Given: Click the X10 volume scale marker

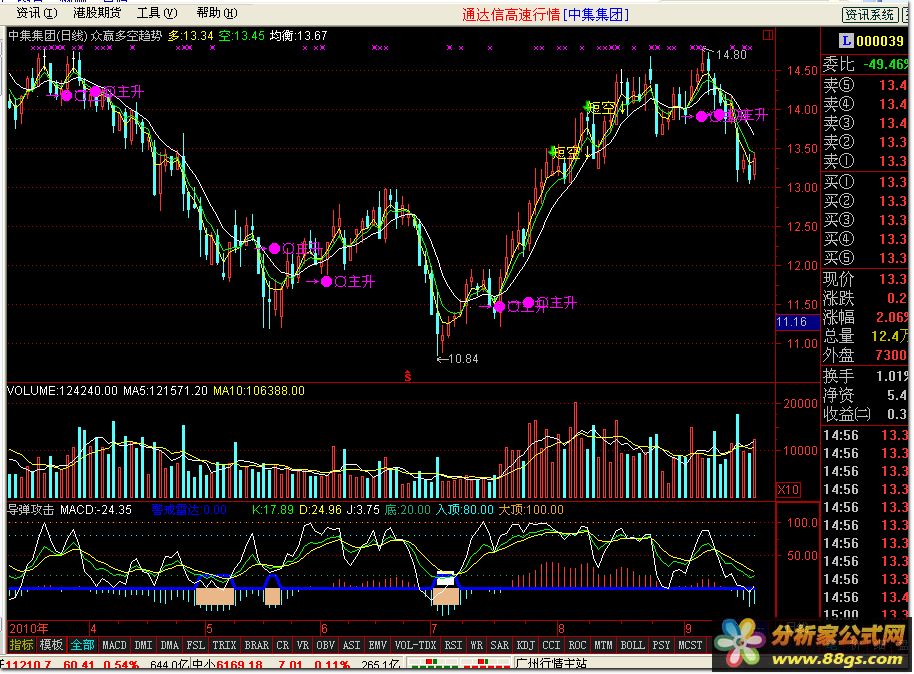Looking at the screenshot, I should click(789, 489).
